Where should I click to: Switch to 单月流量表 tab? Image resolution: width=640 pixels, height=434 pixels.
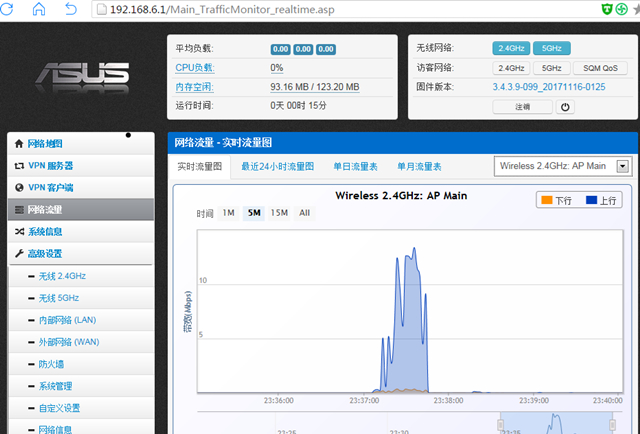(419, 167)
